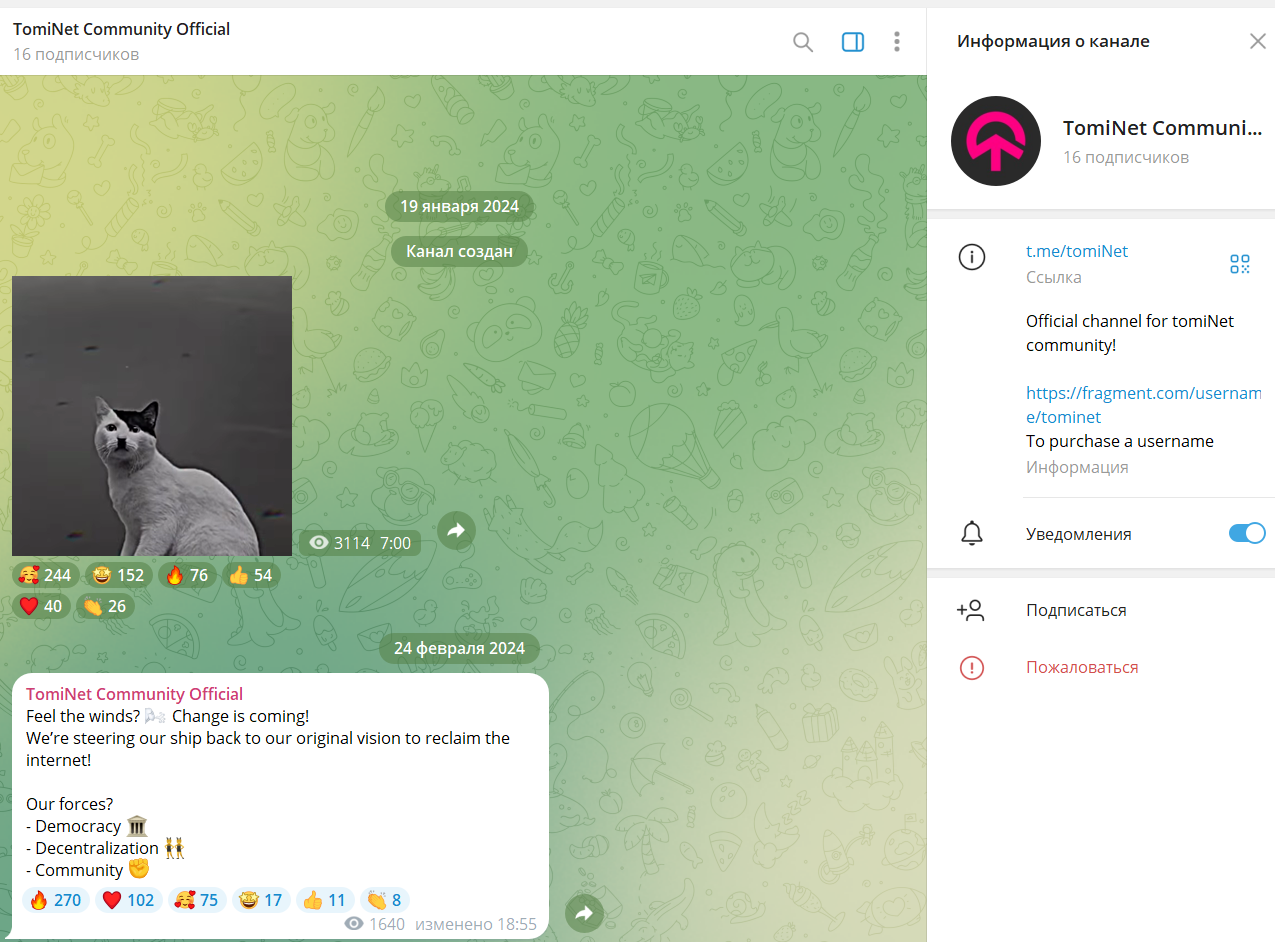Click the clapping reaction with 8
1275x942 pixels.
tap(385, 900)
